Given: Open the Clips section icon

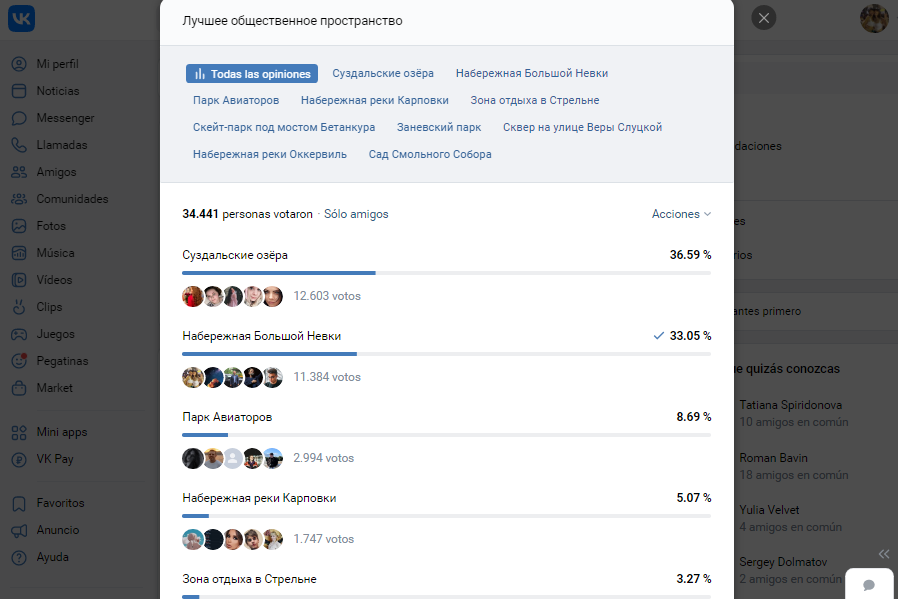Looking at the screenshot, I should [19, 307].
